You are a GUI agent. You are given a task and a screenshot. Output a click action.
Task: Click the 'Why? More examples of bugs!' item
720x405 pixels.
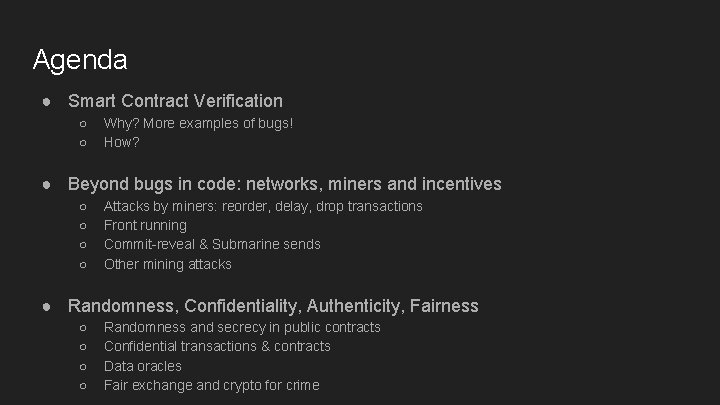point(198,124)
